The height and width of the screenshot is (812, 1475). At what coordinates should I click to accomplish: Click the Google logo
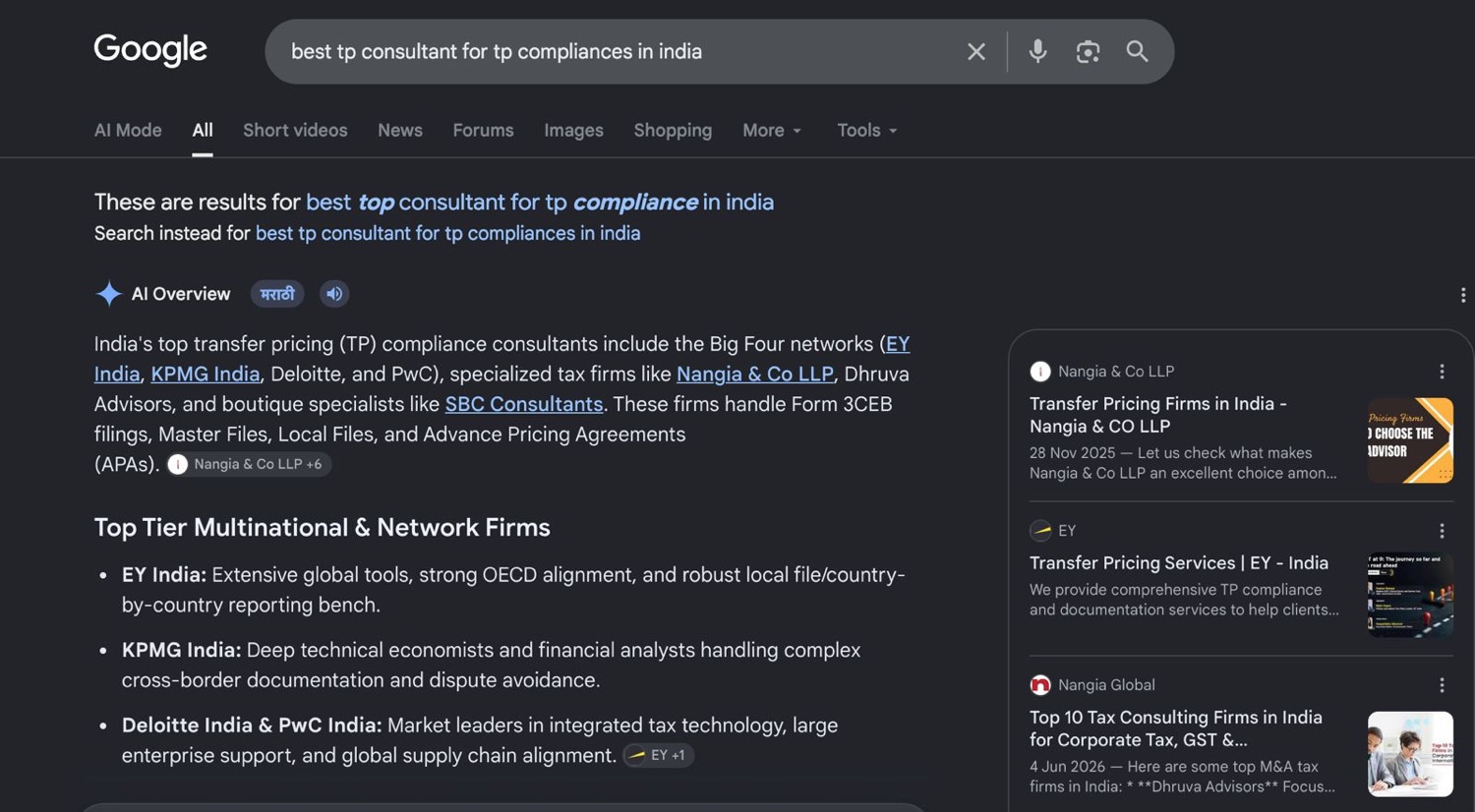pos(150,50)
